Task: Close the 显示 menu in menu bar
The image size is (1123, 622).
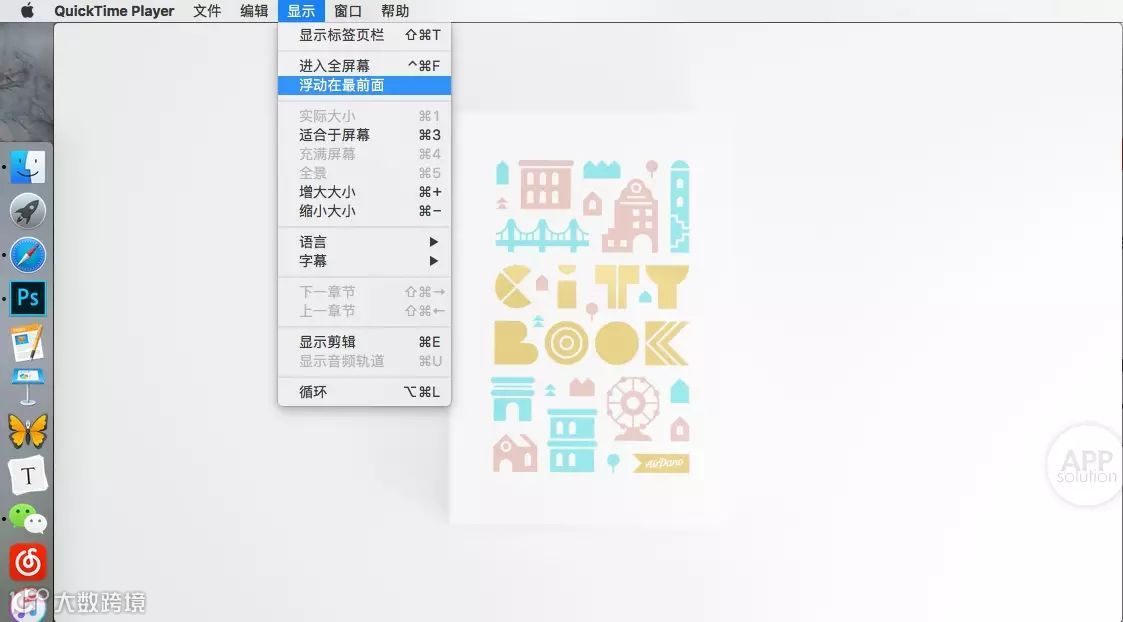Action: point(302,11)
